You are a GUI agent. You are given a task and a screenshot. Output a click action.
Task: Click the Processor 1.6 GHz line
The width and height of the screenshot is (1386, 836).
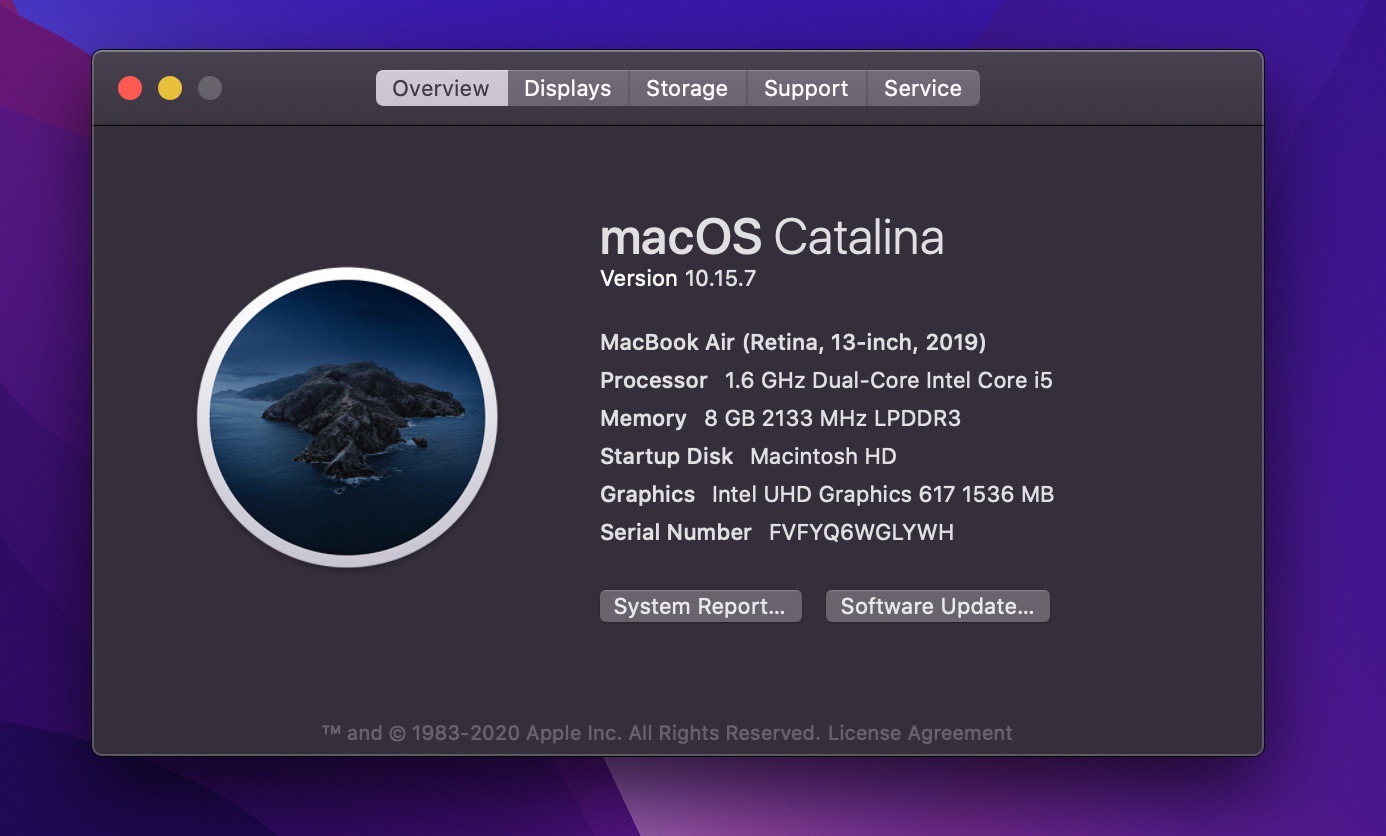(x=826, y=380)
